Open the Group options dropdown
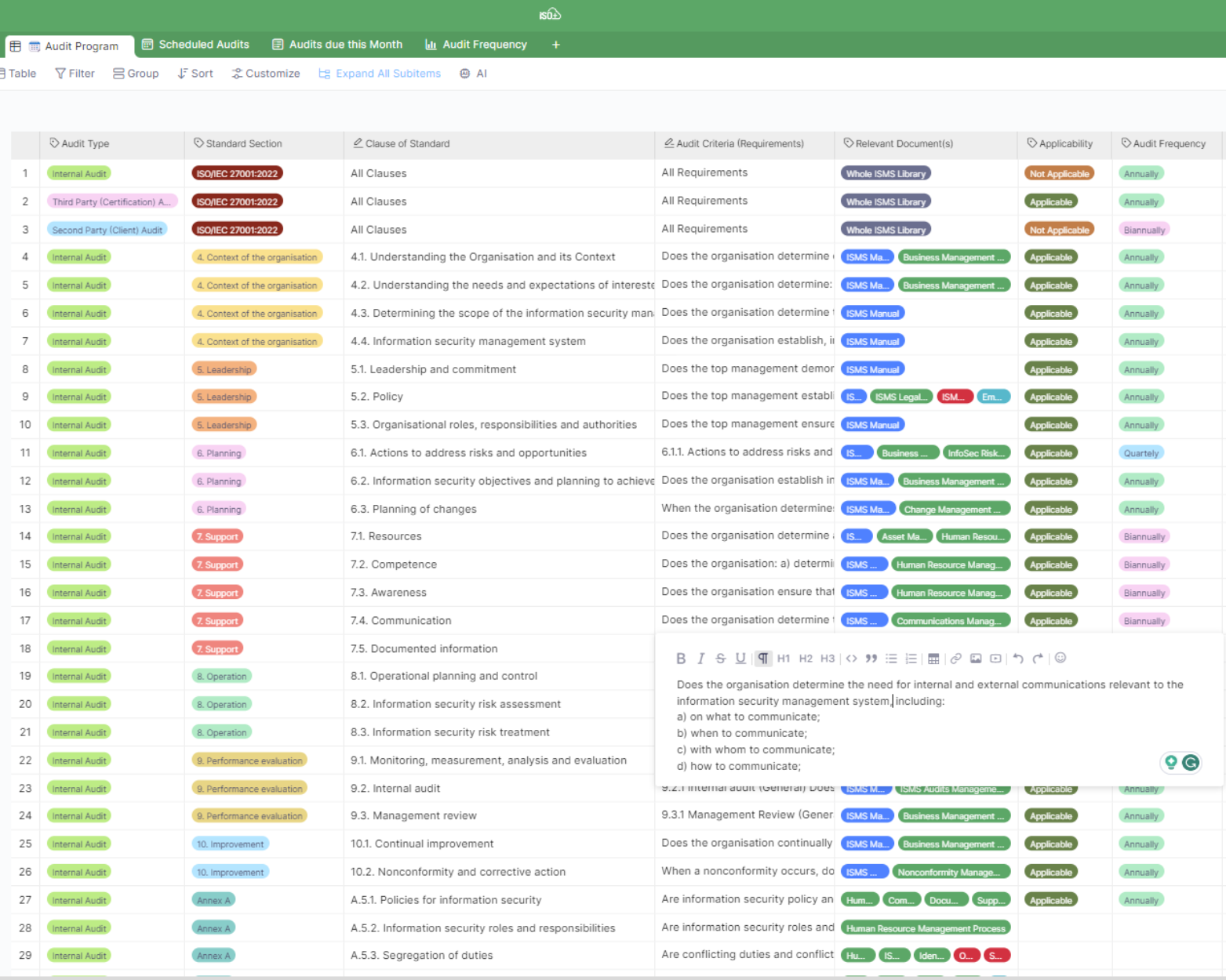The height and width of the screenshot is (980, 1226). click(x=136, y=74)
